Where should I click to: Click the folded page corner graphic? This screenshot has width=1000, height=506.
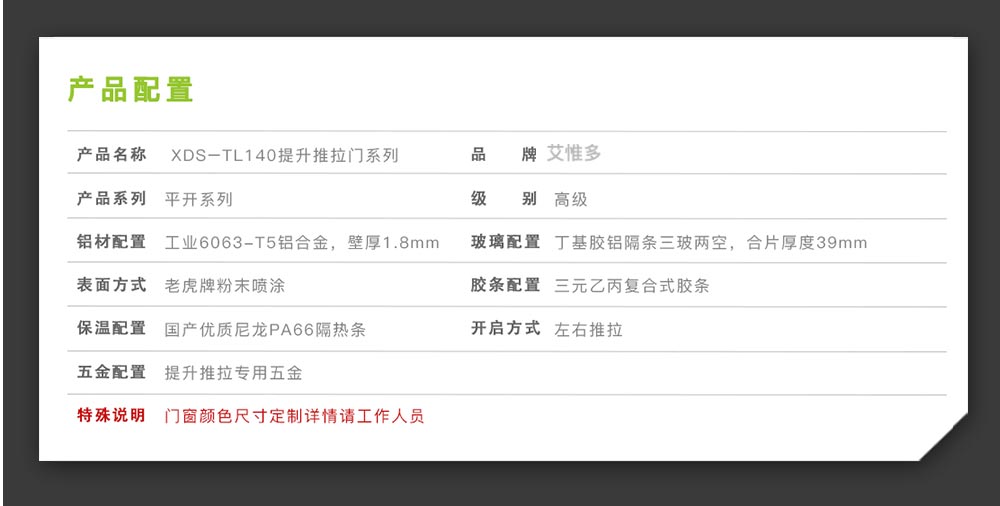click(x=944, y=437)
